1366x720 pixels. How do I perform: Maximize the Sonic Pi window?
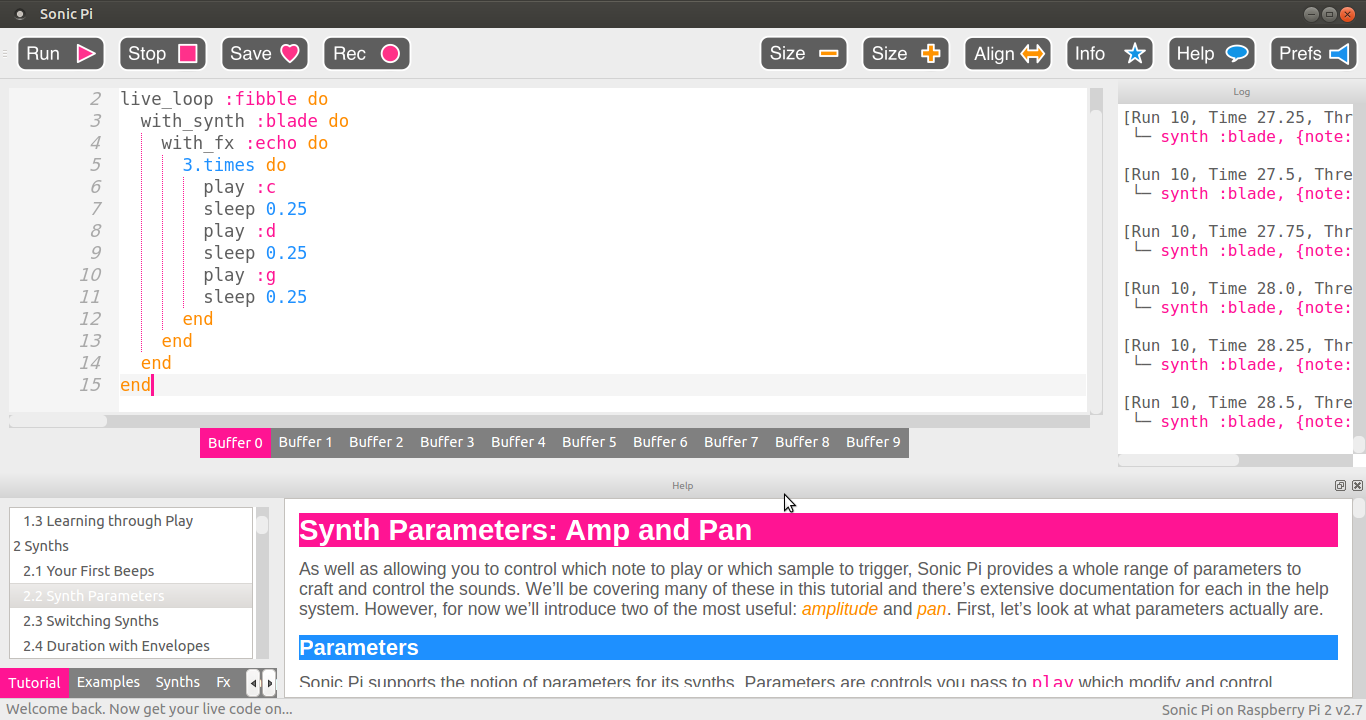[1329, 14]
